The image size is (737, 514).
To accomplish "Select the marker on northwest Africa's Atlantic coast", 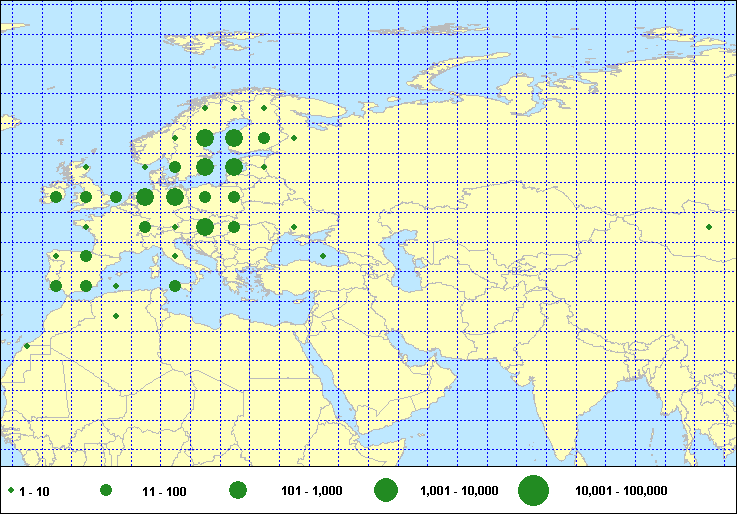I will (27, 346).
